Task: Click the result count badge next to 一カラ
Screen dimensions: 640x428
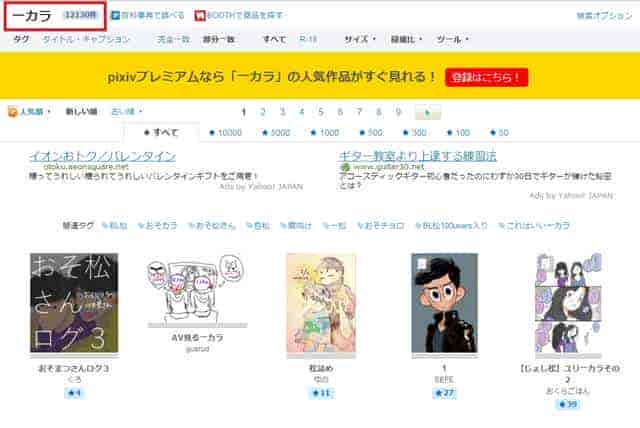Action: (x=81, y=15)
